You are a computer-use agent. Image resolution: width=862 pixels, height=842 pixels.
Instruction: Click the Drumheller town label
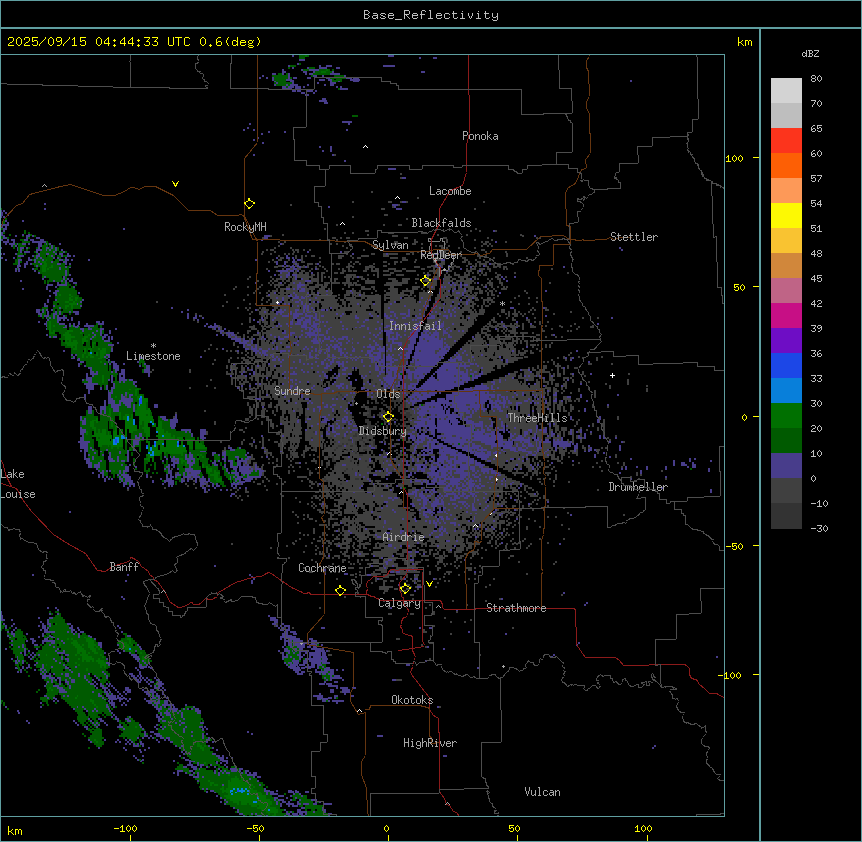[638, 487]
